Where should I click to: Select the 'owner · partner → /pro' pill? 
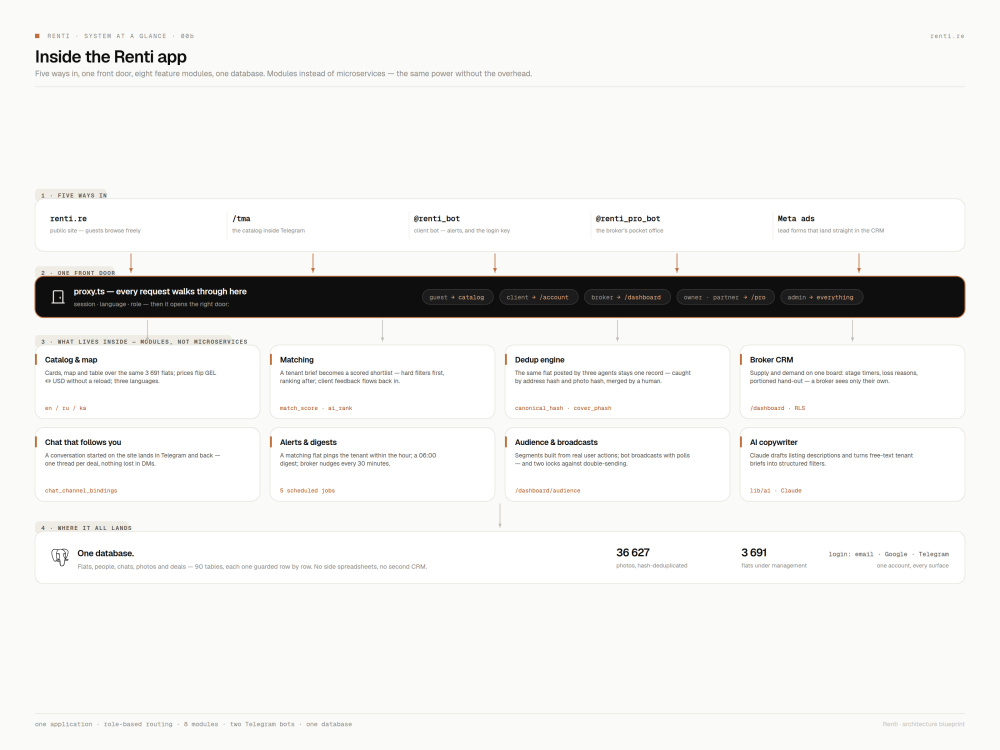(725, 297)
